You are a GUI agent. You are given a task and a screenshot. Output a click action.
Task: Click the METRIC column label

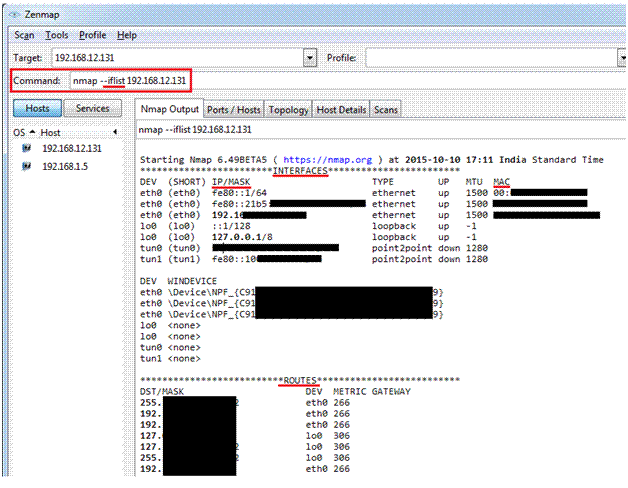[x=349, y=391]
